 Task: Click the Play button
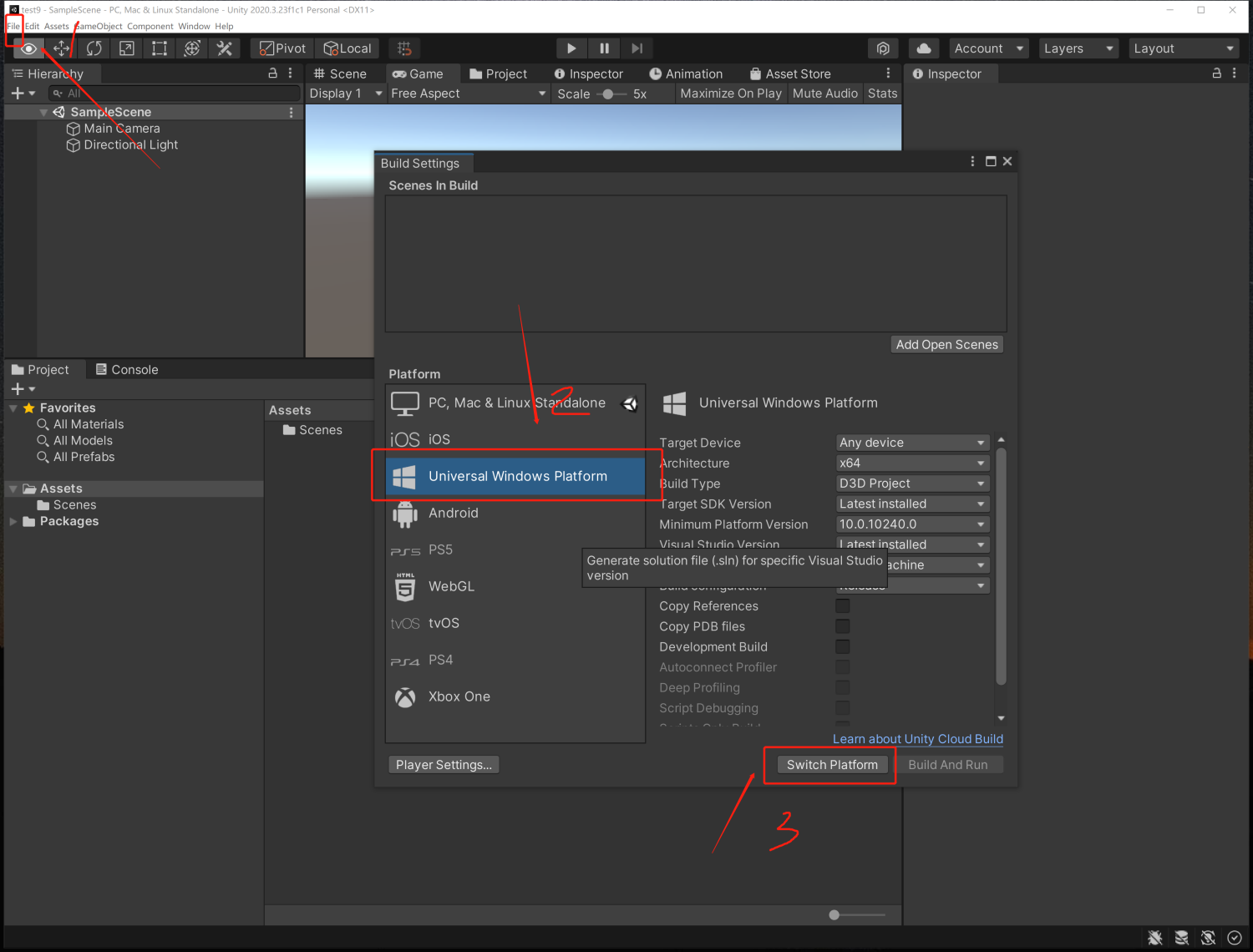pos(571,48)
